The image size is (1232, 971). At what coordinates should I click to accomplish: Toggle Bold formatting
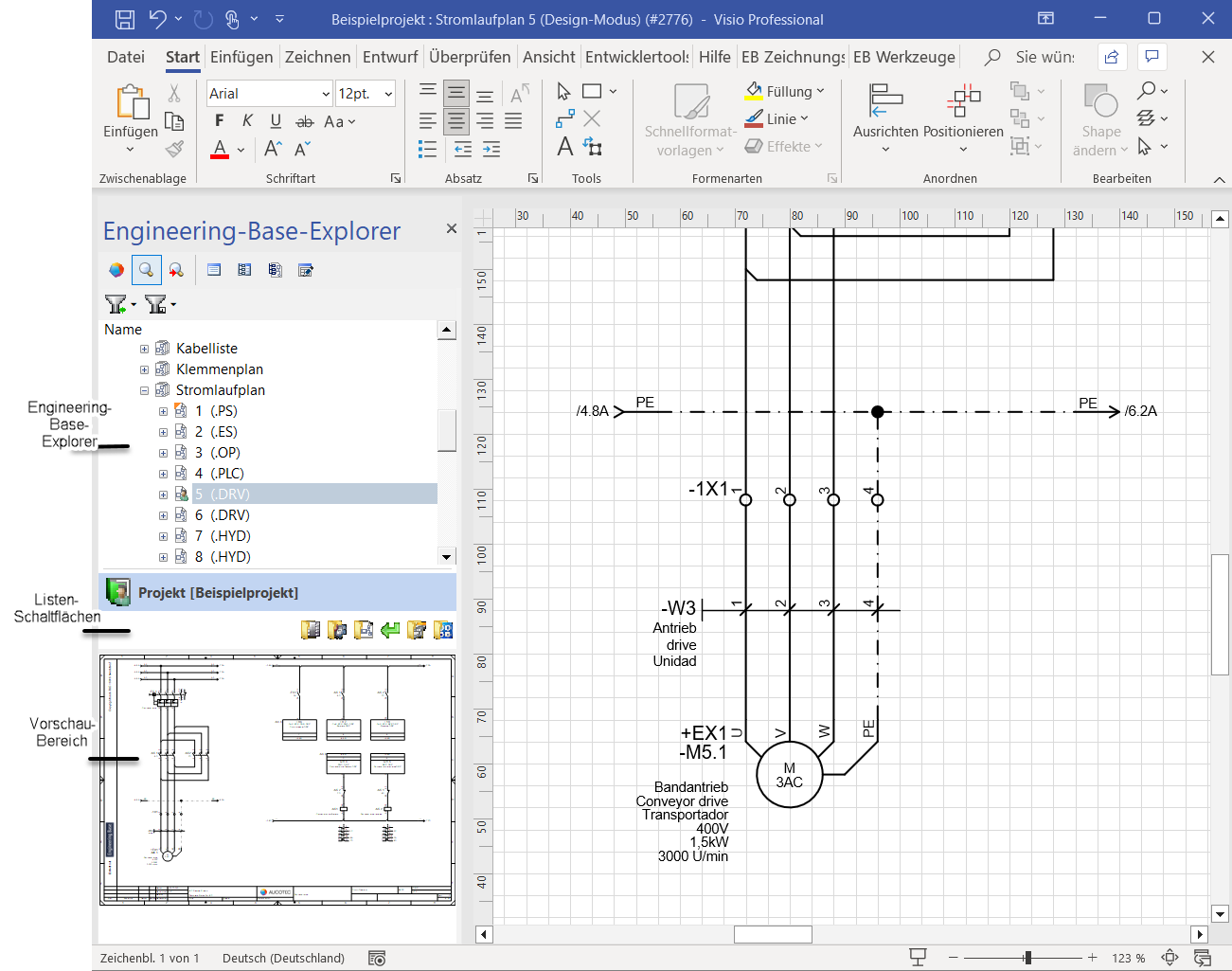coord(220,120)
